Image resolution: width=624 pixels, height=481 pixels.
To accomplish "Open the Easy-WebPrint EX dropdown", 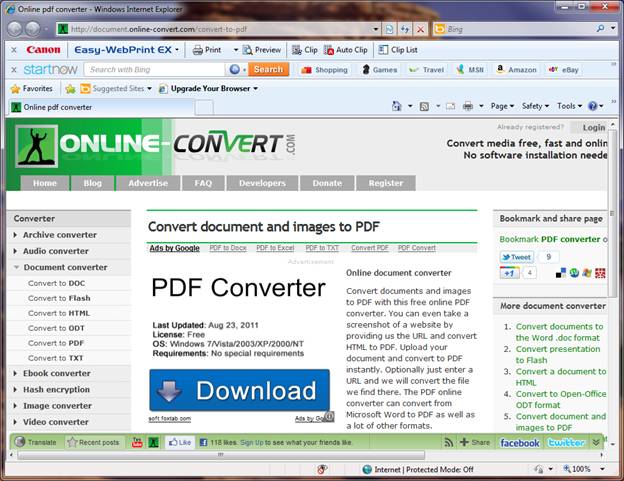I will [x=177, y=50].
